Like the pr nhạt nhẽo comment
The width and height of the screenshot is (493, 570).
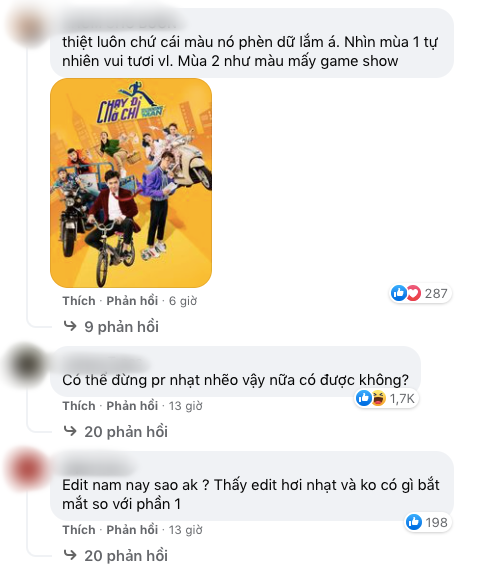(79, 406)
